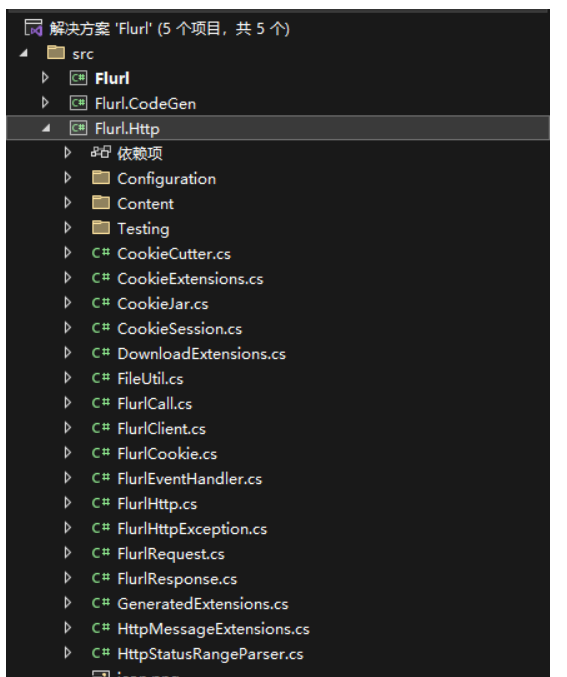Select GeneratedExtensions.cs
Screen dimensions: 567x677
[203, 604]
